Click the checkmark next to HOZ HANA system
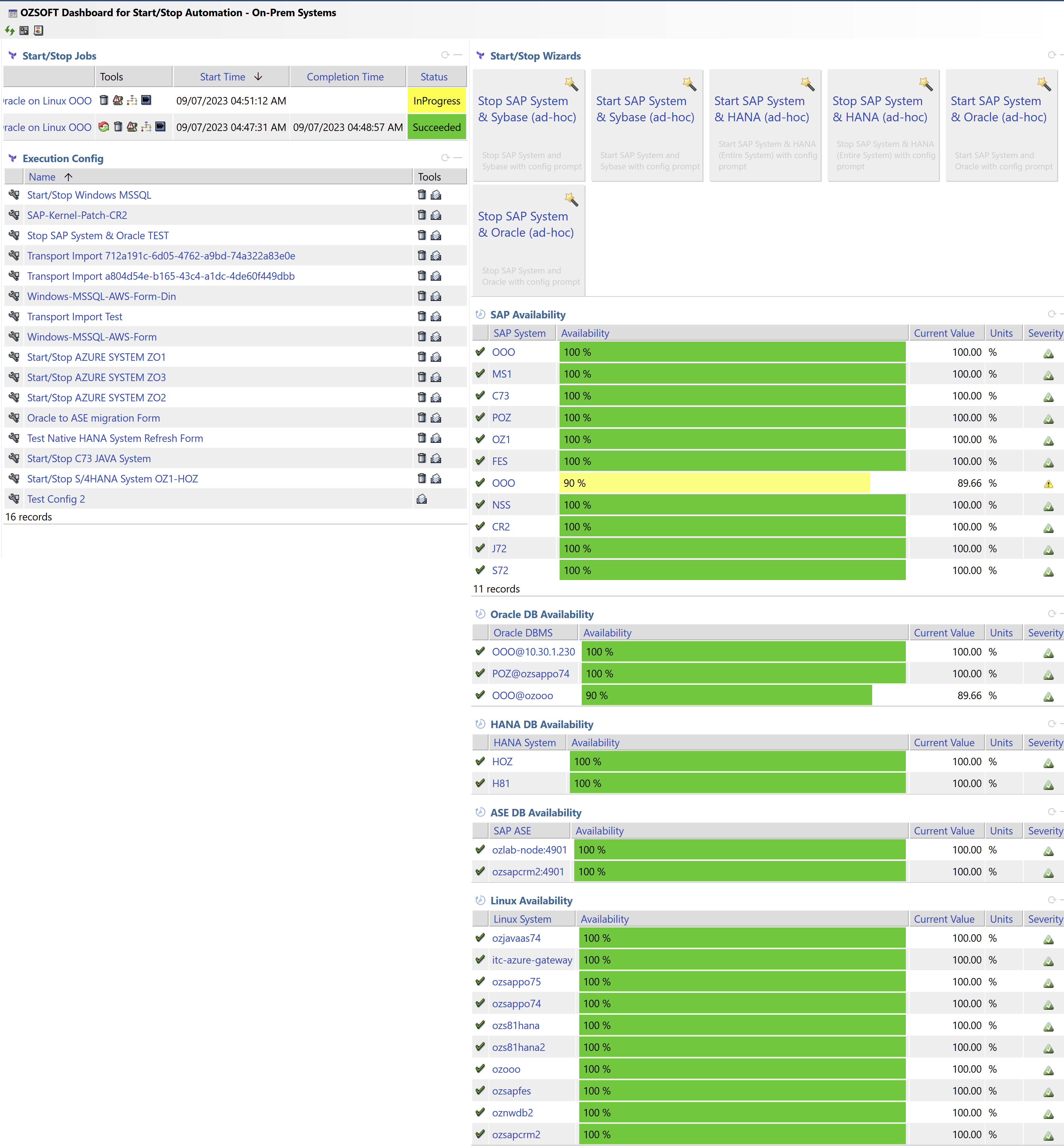 (x=480, y=761)
